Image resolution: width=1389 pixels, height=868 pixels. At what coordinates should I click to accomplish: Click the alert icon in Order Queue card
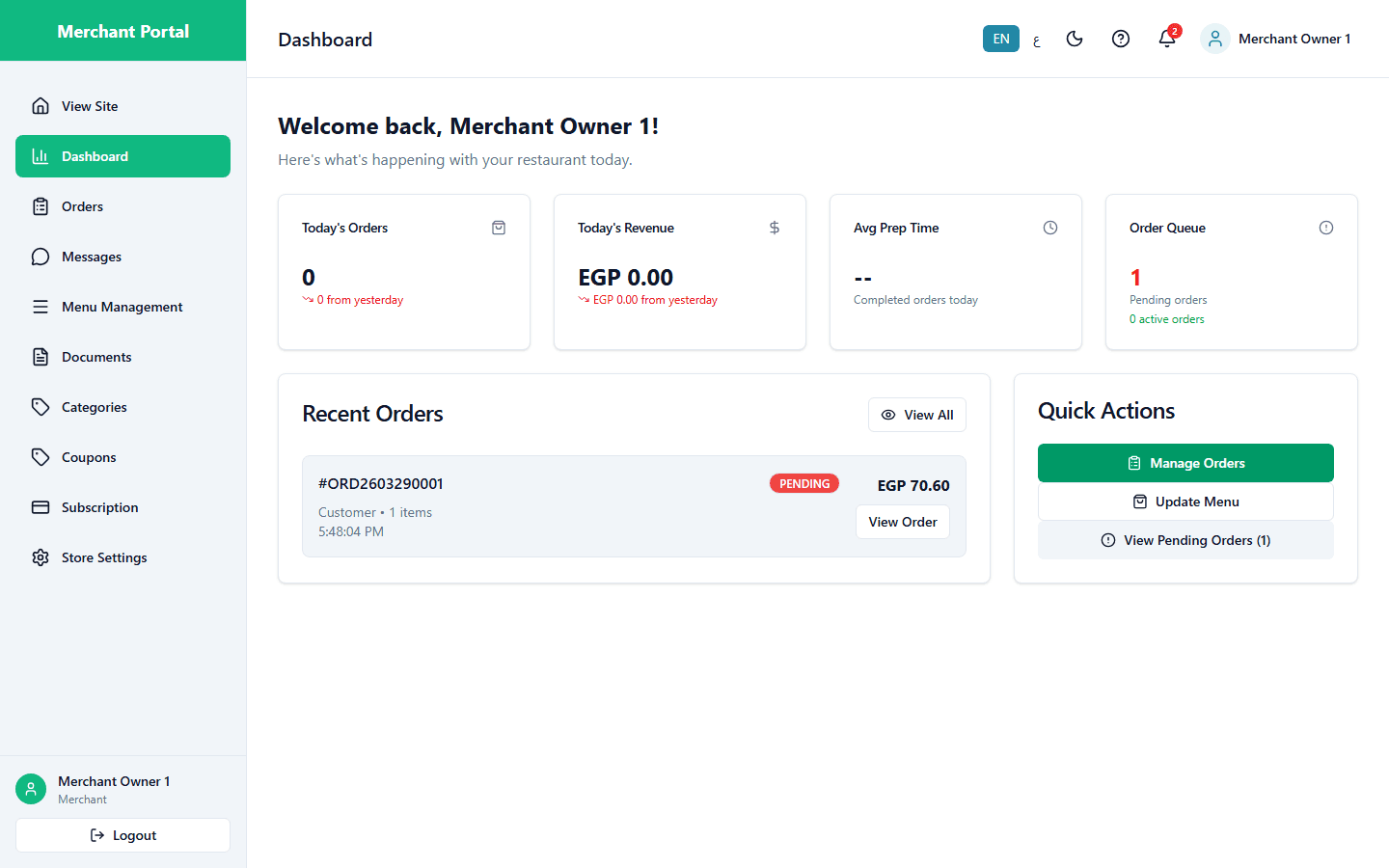pyautogui.click(x=1326, y=228)
